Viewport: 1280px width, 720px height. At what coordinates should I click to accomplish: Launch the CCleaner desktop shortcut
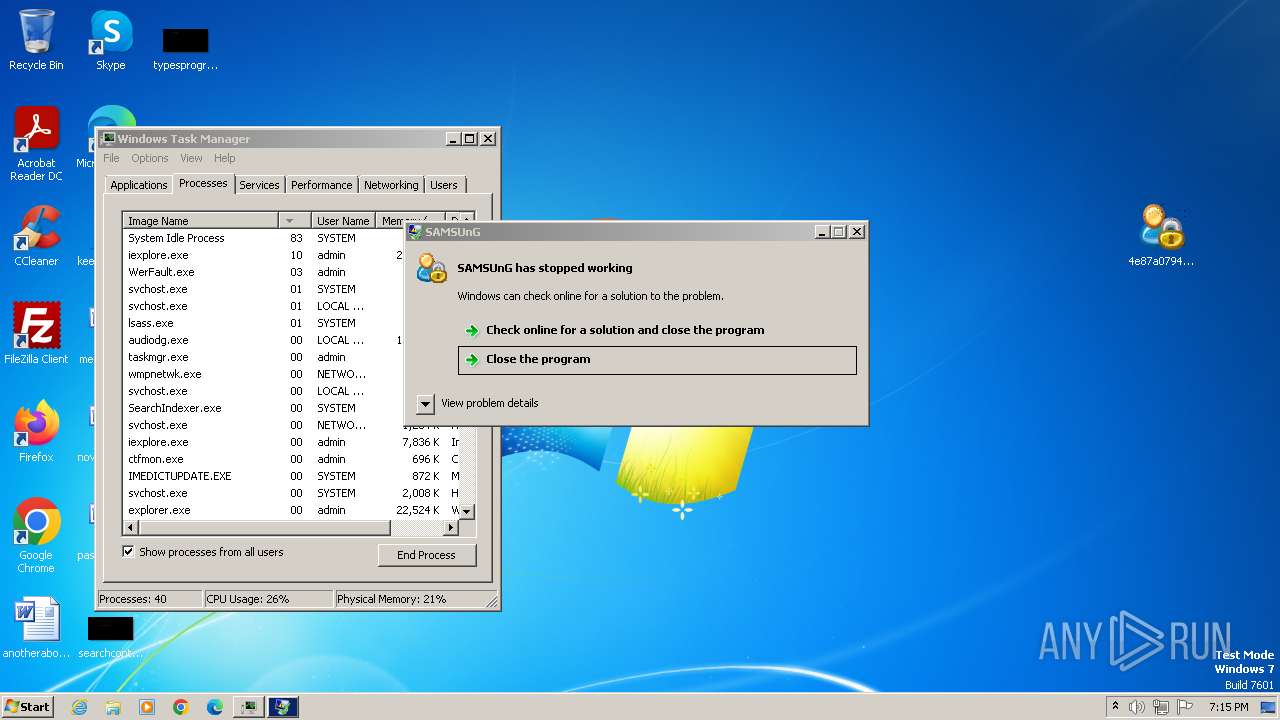[36, 236]
